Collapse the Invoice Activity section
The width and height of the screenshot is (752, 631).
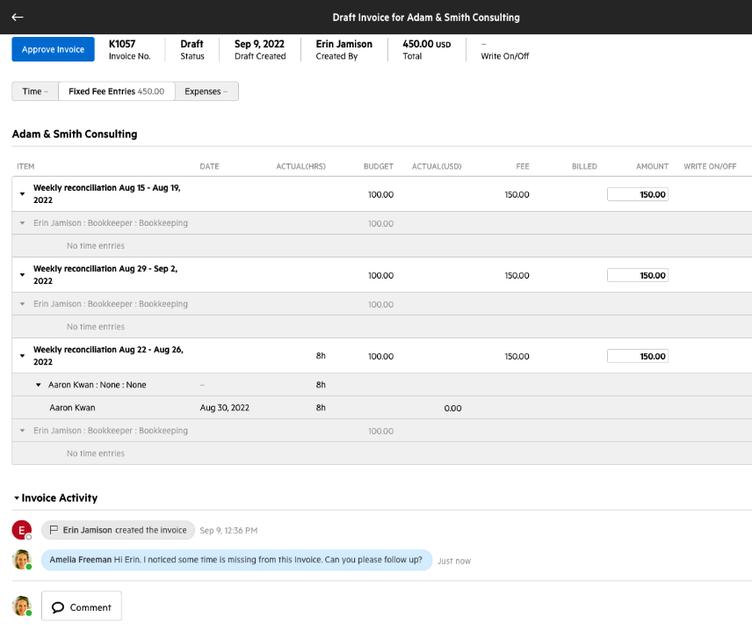click(16, 498)
